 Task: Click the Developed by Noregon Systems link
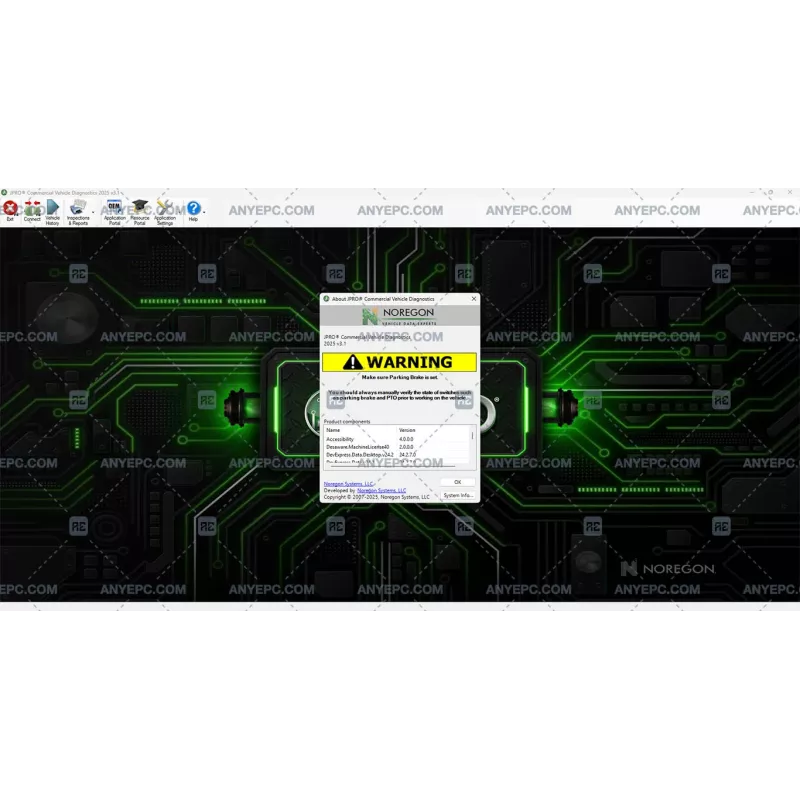[x=381, y=489]
